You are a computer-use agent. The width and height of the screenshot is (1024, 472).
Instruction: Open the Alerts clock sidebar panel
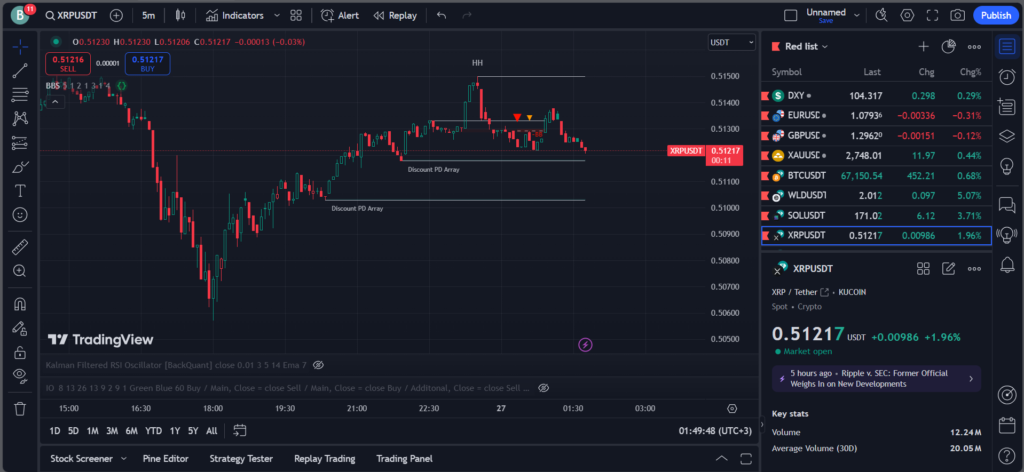[x=1007, y=76]
